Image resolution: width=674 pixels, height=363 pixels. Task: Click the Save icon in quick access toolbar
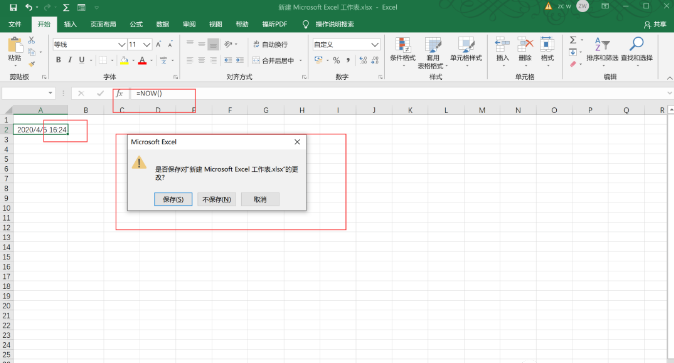pyautogui.click(x=13, y=7)
